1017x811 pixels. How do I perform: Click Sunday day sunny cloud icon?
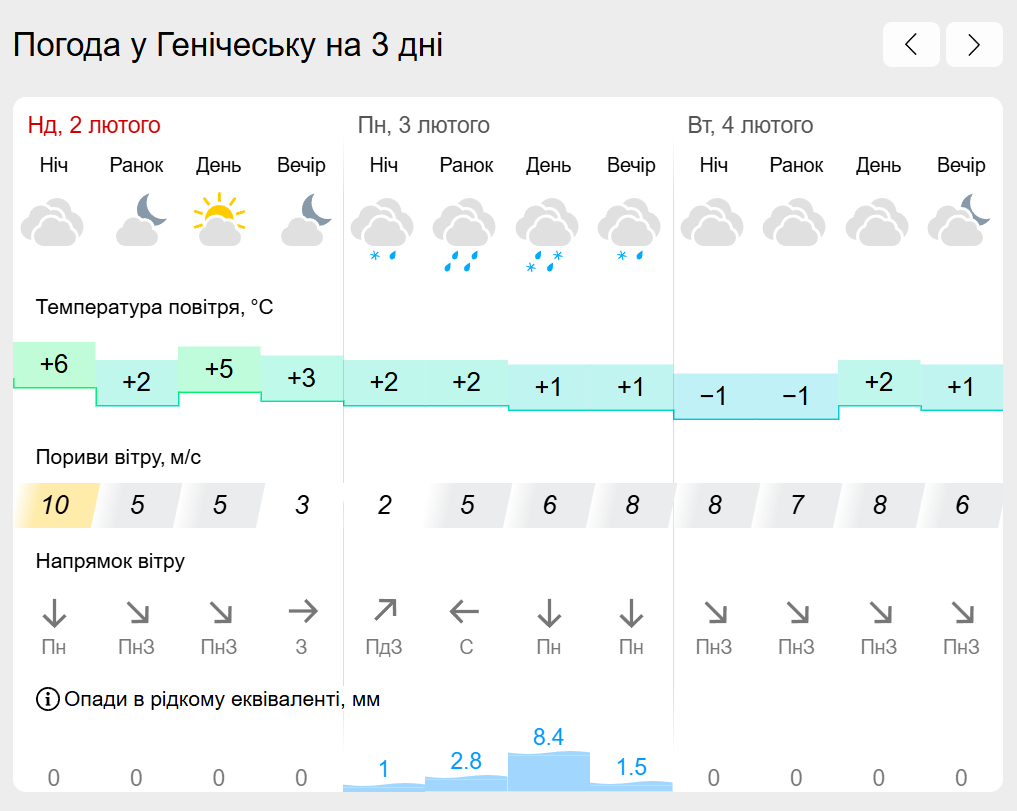[219, 219]
